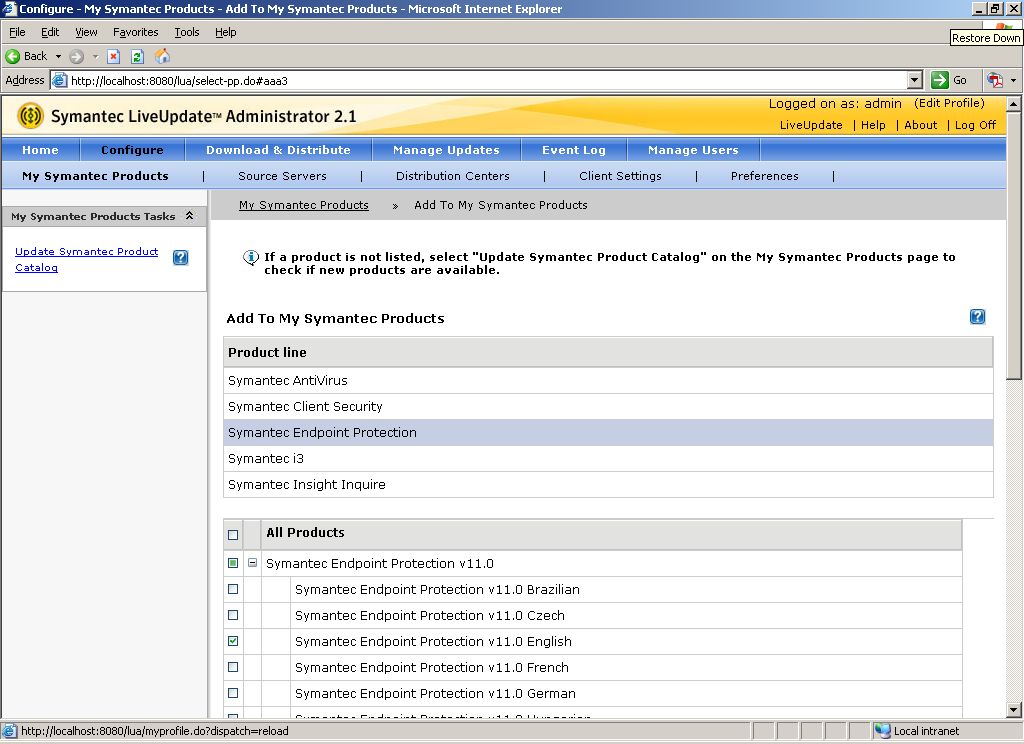Uncheck Symantec Endpoint Protection v11.0 English

click(x=233, y=641)
